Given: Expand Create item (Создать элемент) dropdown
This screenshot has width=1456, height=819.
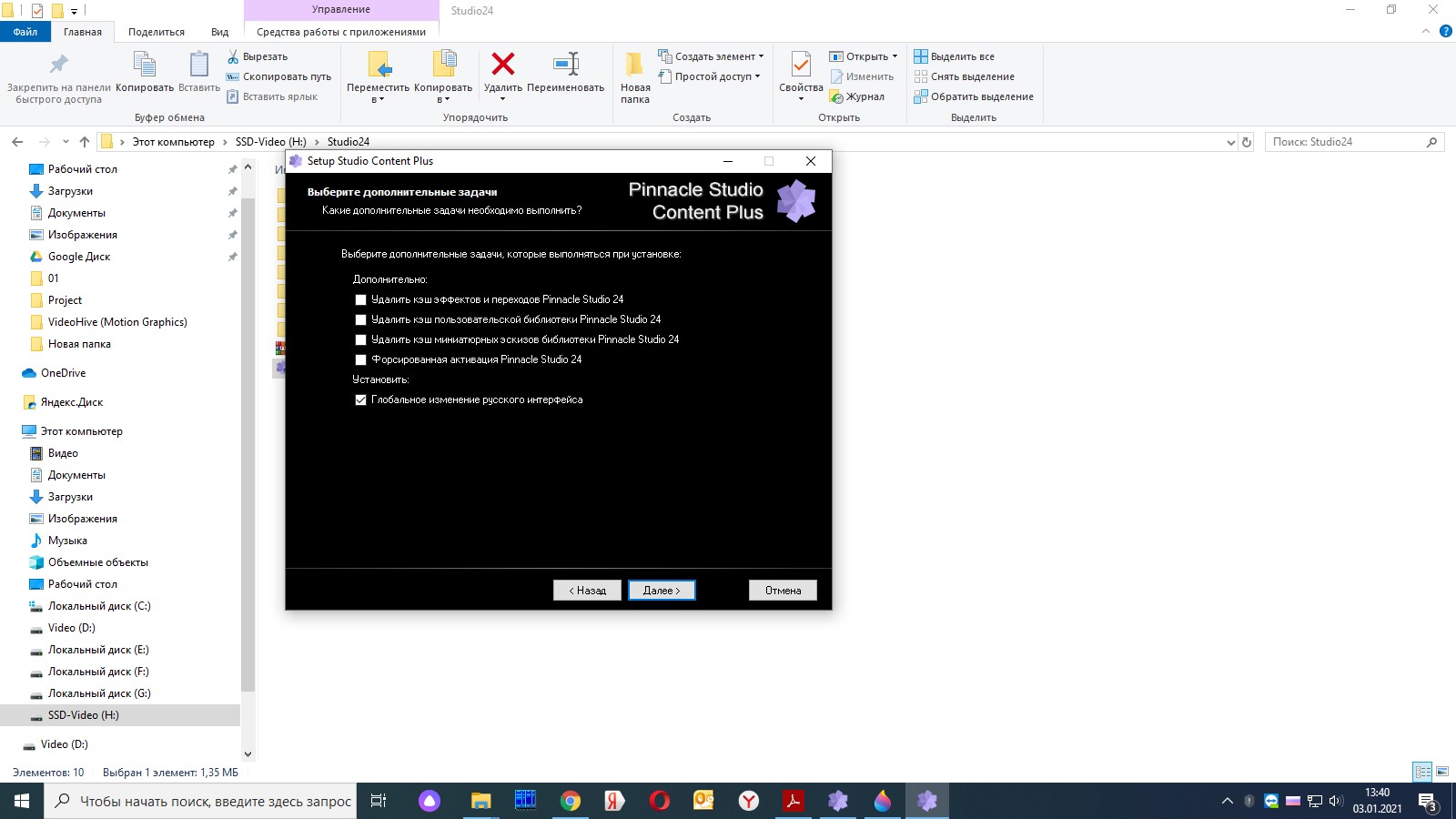Looking at the screenshot, I should [761, 56].
